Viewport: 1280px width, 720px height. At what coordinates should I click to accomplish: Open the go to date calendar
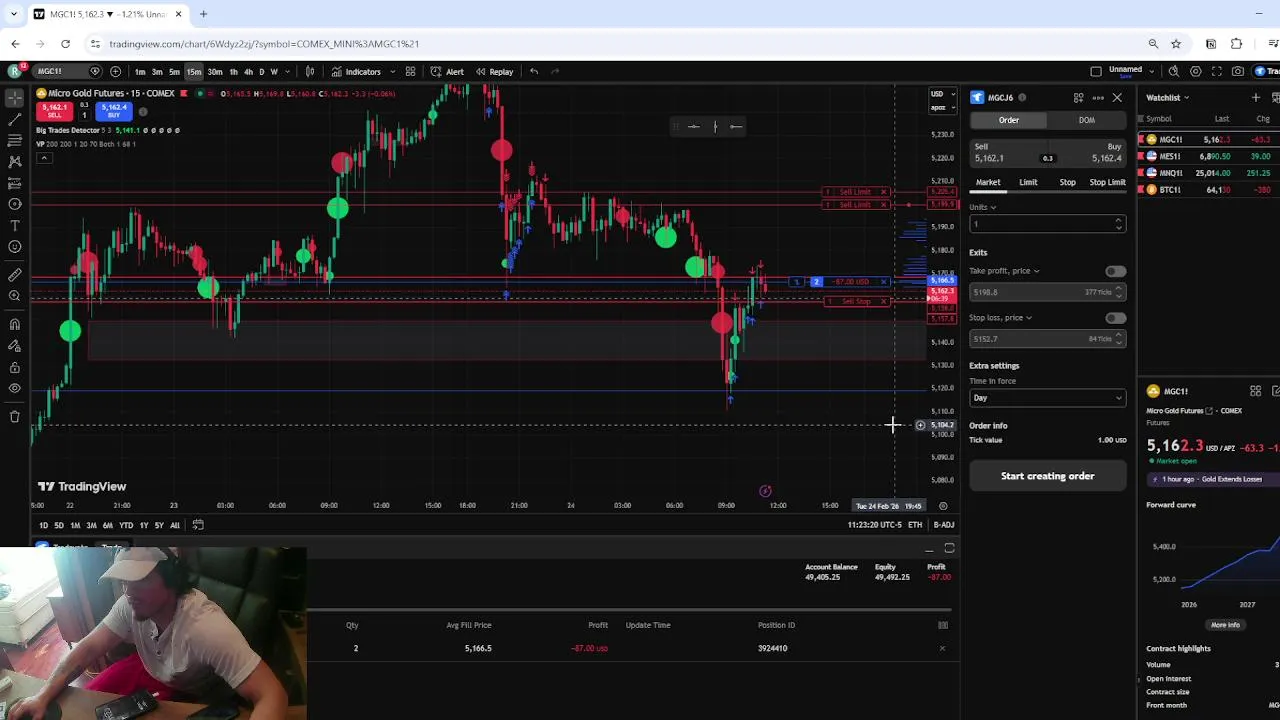[198, 525]
